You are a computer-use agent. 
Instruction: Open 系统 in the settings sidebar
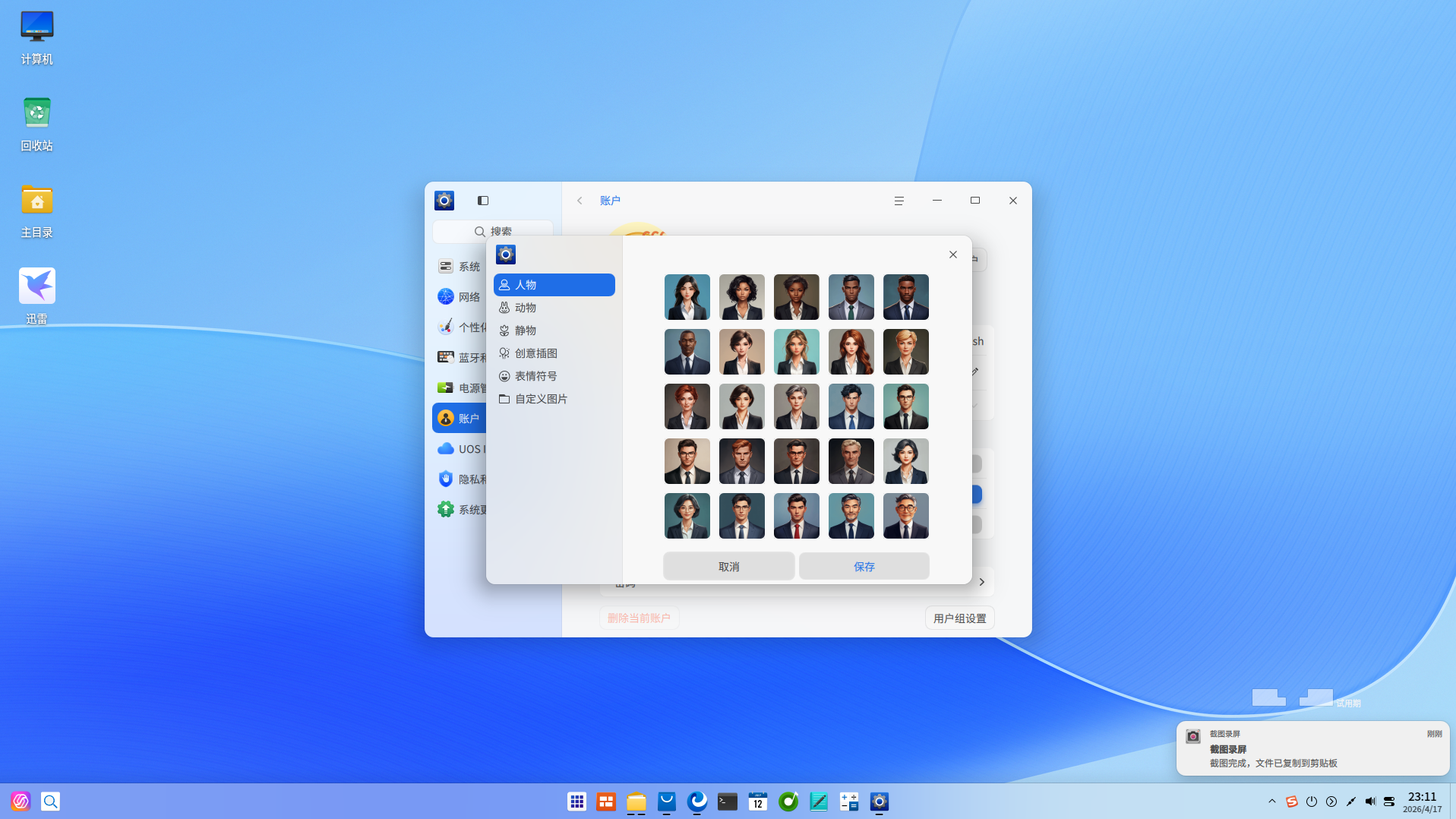pos(460,267)
